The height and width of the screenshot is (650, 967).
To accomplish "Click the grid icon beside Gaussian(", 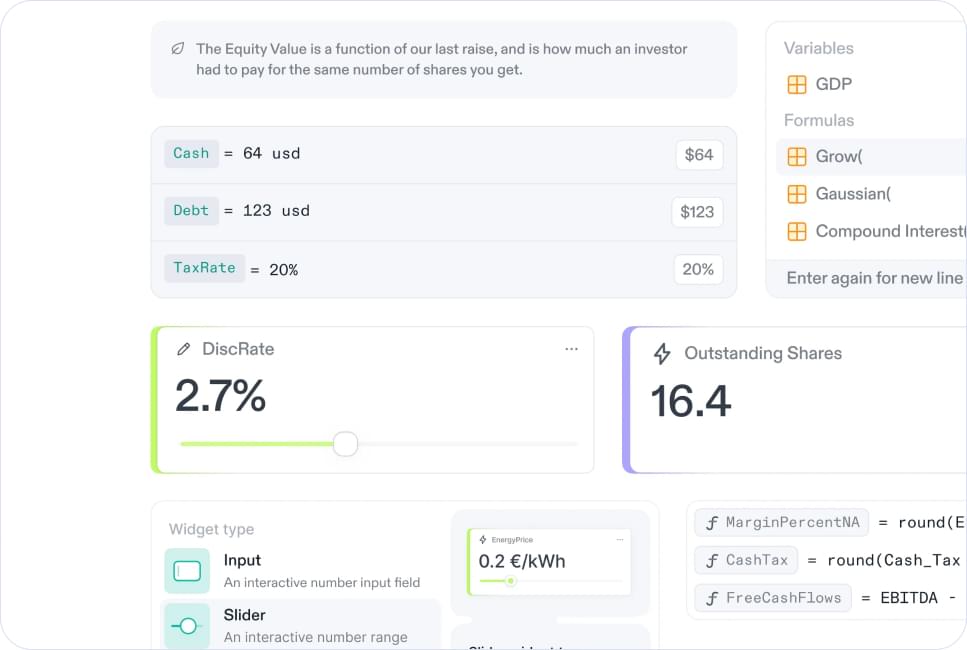I will (797, 194).
